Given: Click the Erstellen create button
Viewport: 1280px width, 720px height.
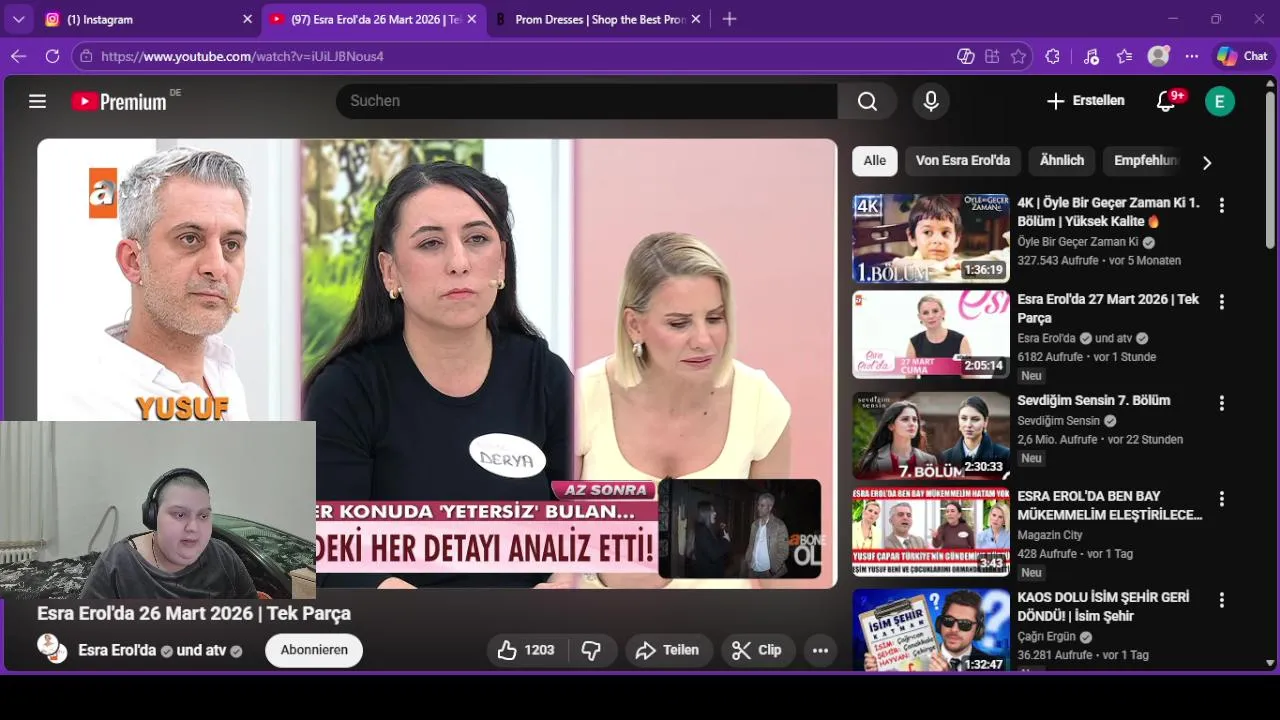Looking at the screenshot, I should (1085, 101).
